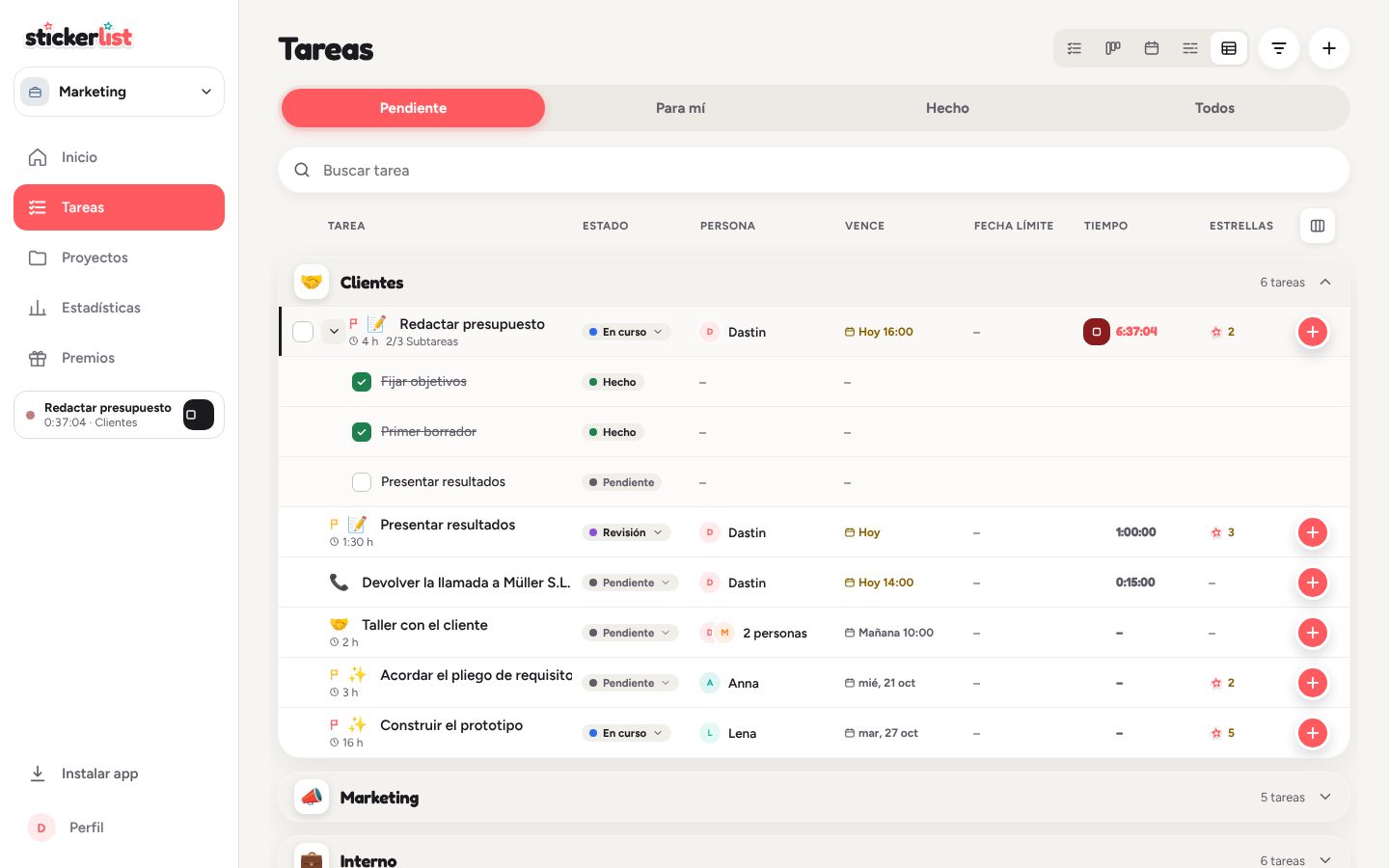This screenshot has height=868, width=1389.
Task: Open the filter icon button
Action: (1279, 48)
